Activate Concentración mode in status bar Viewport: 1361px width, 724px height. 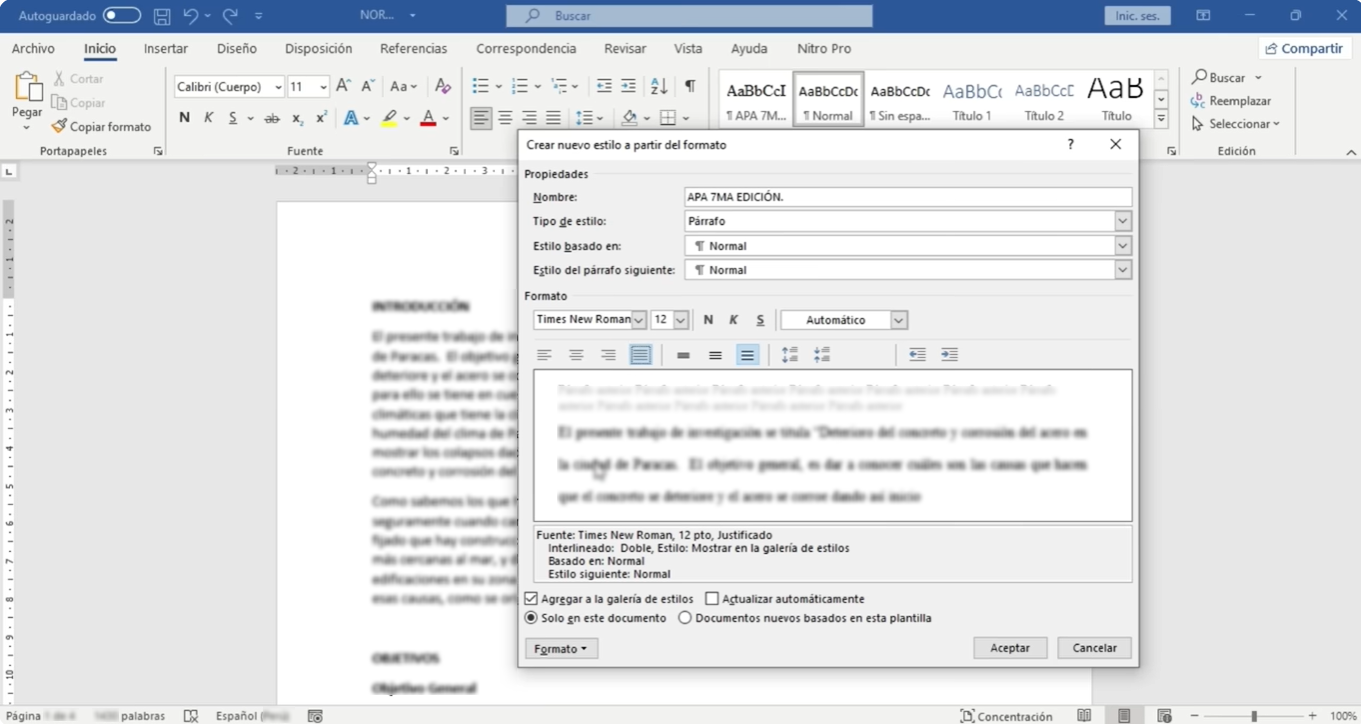[x=1007, y=716]
